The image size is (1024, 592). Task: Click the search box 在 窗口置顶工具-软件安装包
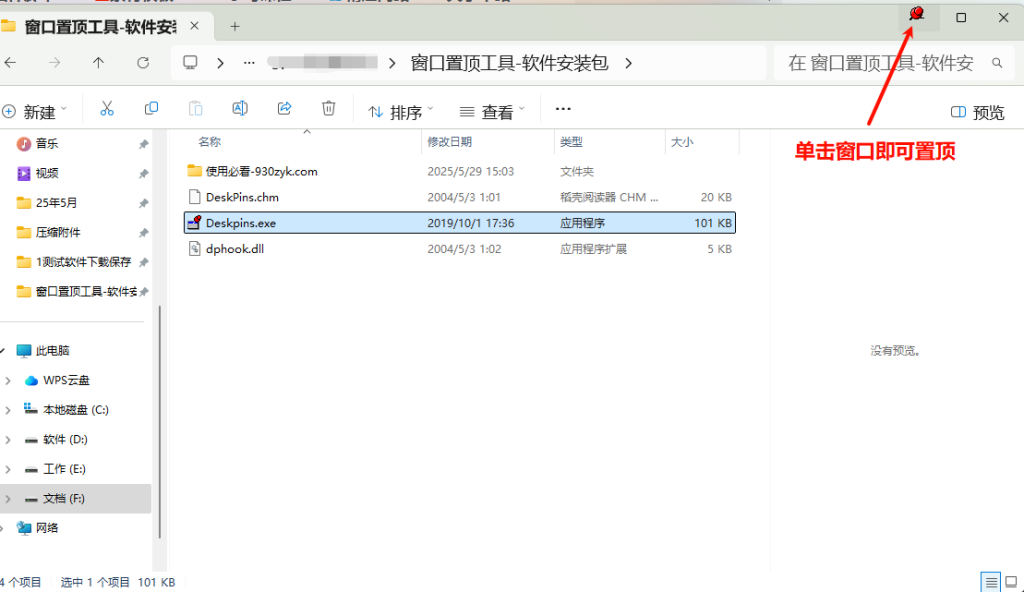[x=880, y=62]
